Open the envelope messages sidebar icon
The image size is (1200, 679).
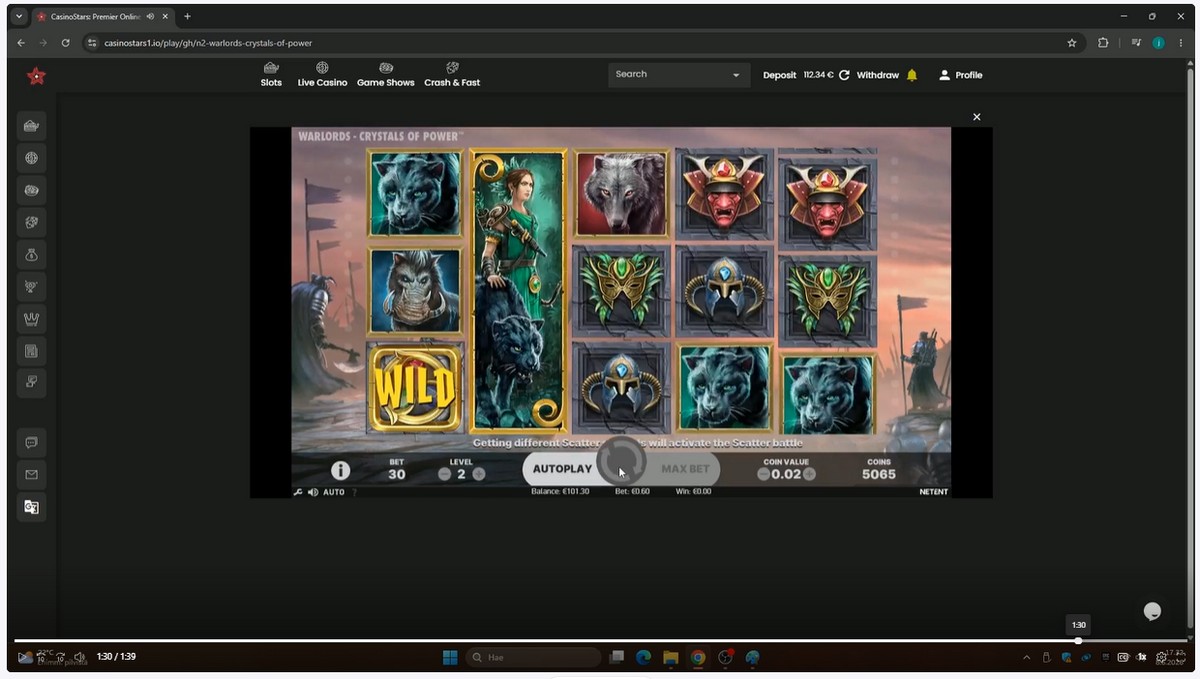[31, 475]
